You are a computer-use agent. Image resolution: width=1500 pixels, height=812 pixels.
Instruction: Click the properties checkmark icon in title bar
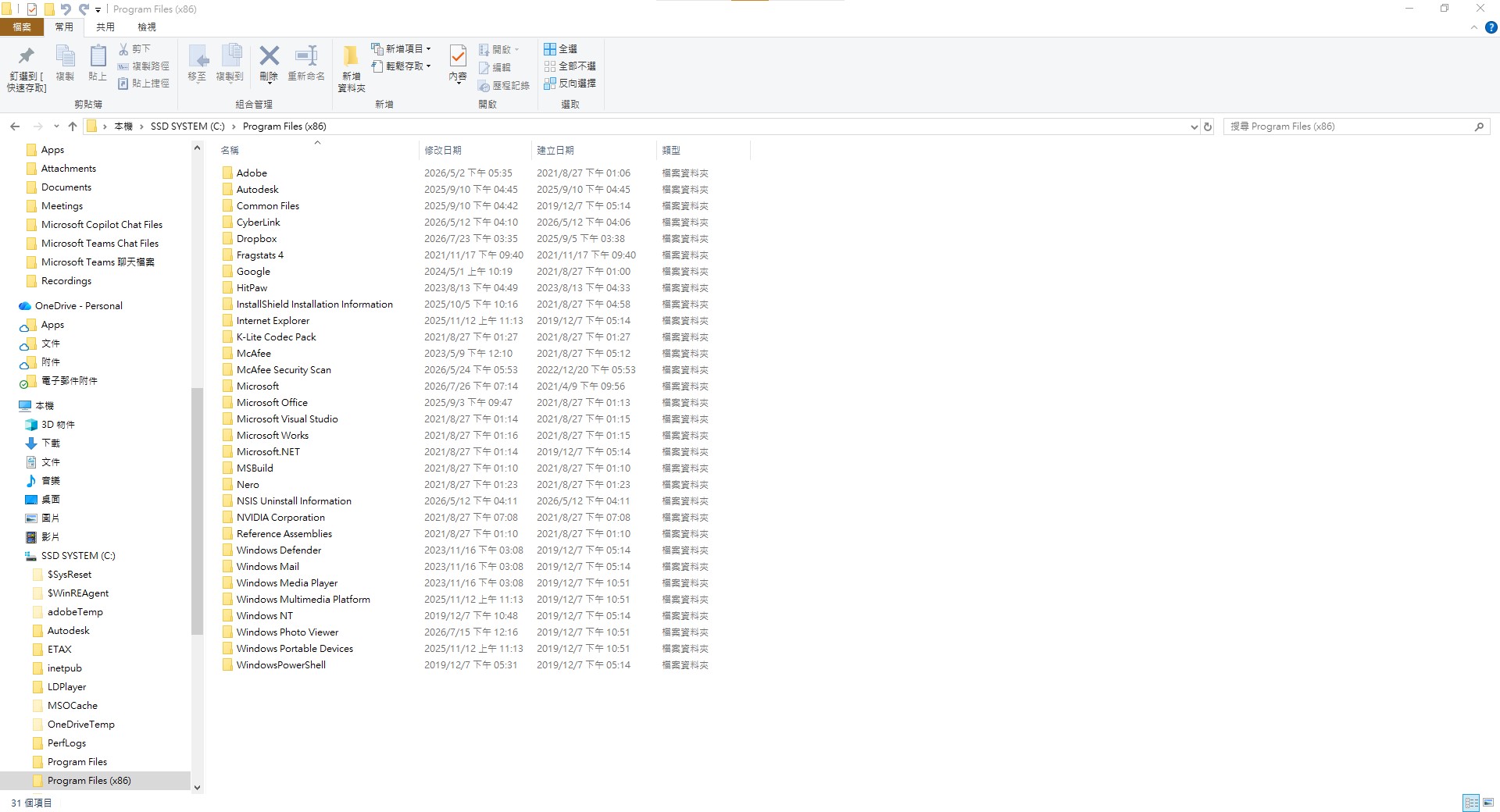(x=32, y=9)
